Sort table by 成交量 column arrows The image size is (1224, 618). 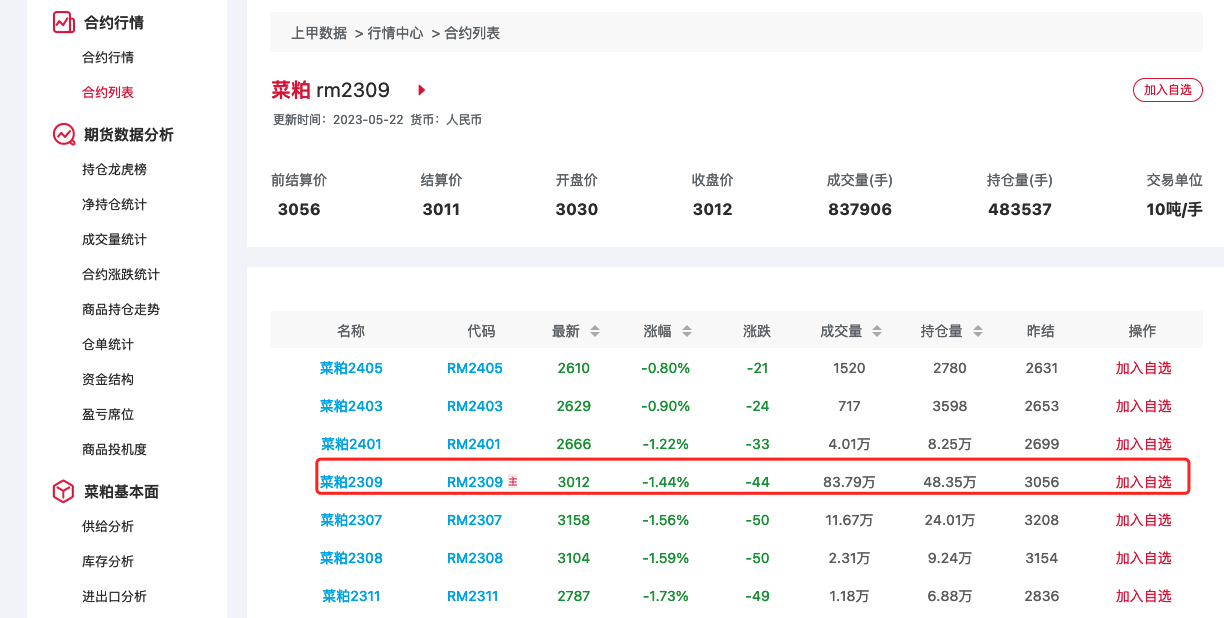tap(876, 329)
